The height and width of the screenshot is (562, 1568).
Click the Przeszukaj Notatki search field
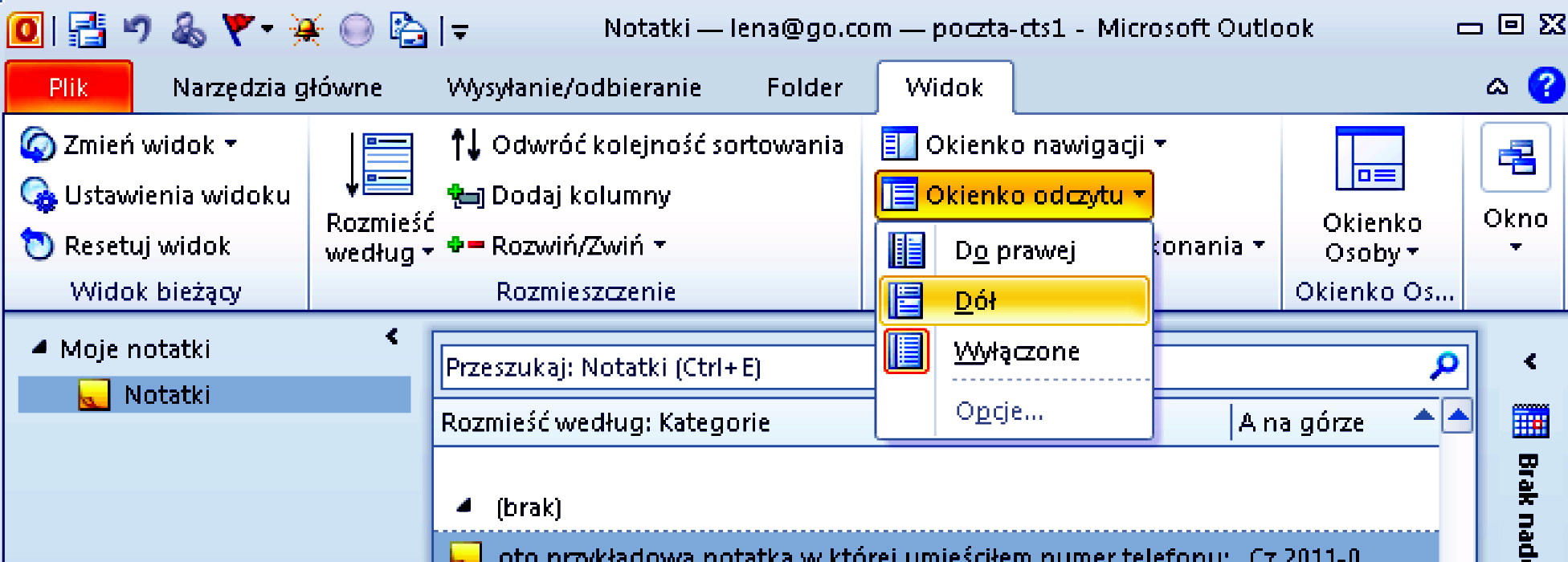[x=655, y=368]
